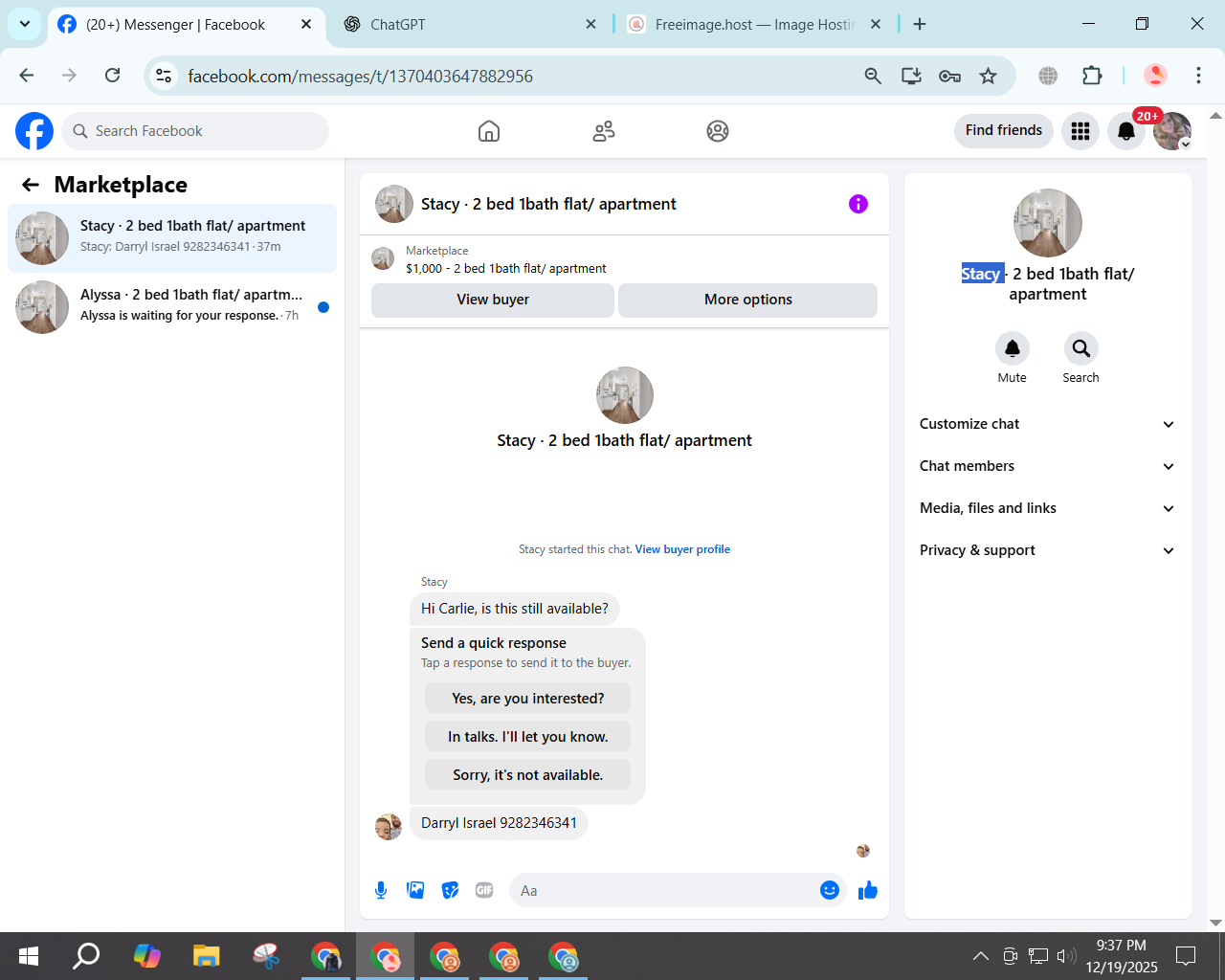Switch to Freeimage.host tab
This screenshot has height=980, width=1225.
(754, 25)
